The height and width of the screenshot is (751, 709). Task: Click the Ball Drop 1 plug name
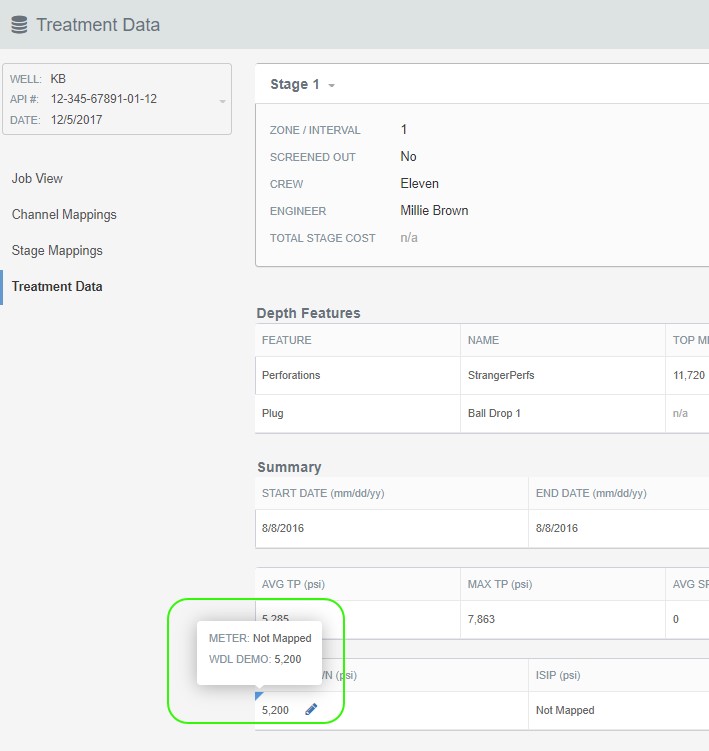tap(494, 413)
